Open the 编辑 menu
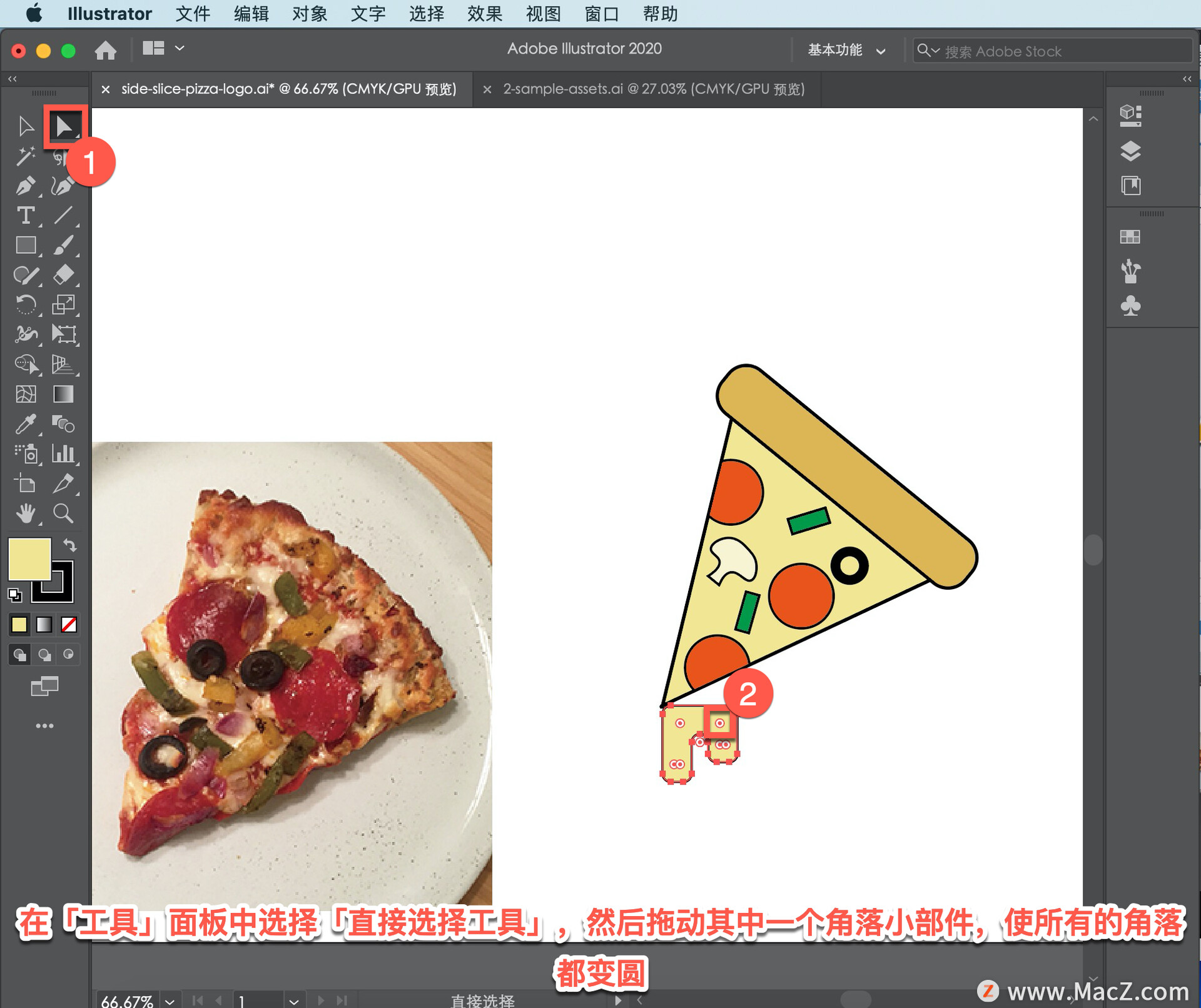Screen dimensions: 1201x1008 (x=251, y=14)
